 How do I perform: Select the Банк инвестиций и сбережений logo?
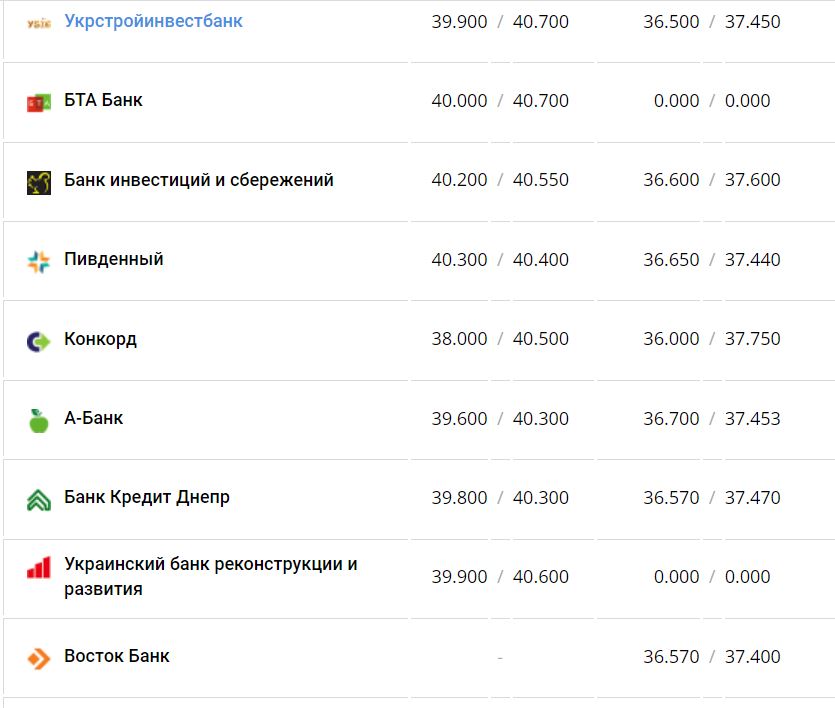38,179
